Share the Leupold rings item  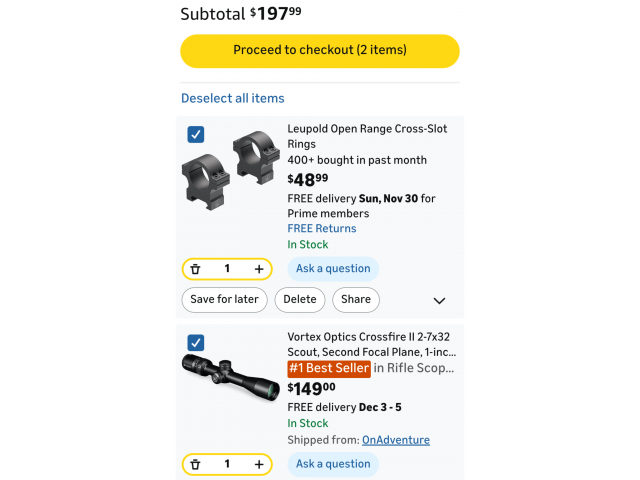pos(355,299)
